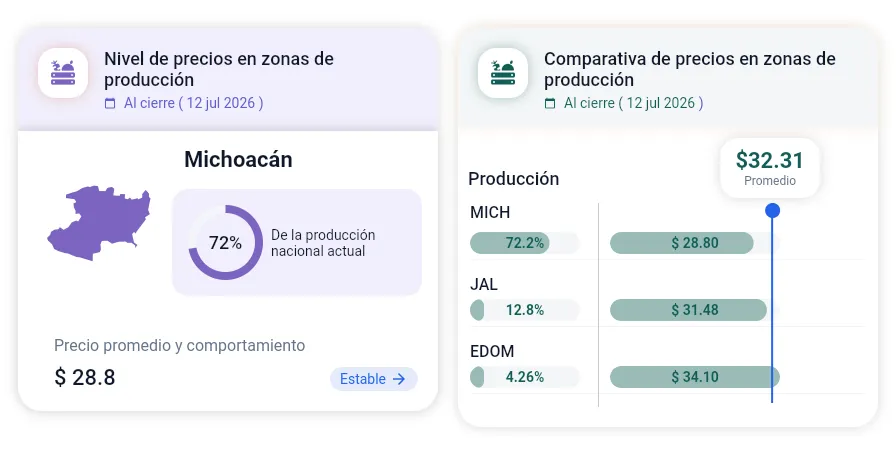Click the title "Comparativa de precios en zonas de producción"
Viewport: 896px width, 449px height.
click(x=690, y=69)
